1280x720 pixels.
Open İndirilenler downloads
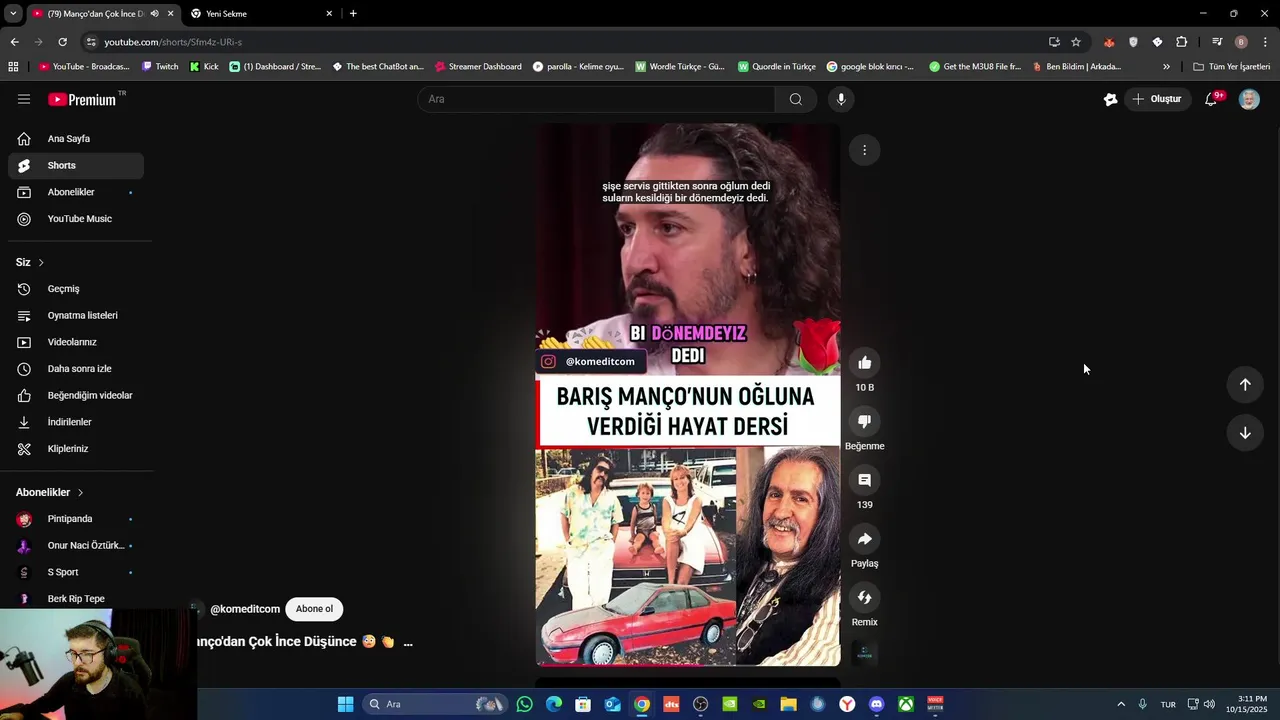click(x=76, y=422)
